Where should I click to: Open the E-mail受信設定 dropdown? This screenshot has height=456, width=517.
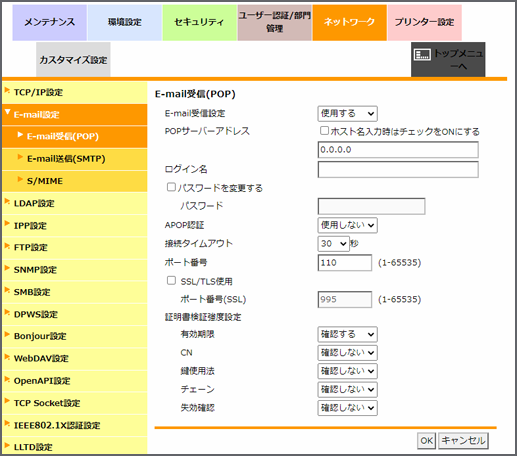347,114
